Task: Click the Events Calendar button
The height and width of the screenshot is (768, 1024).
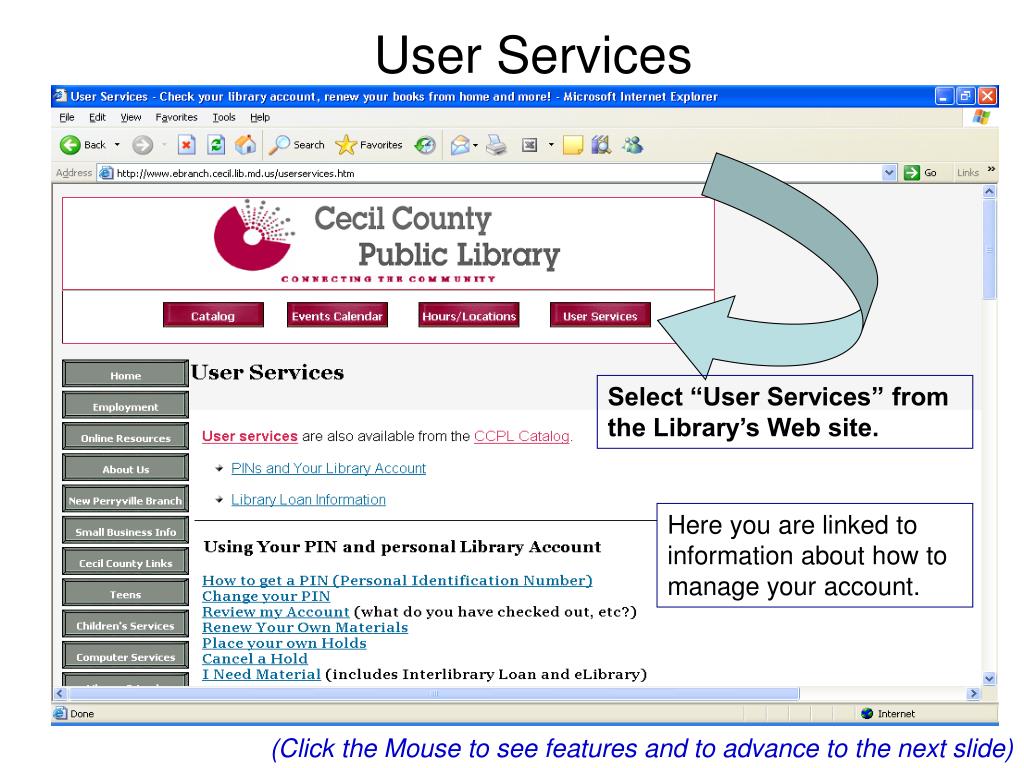Action: pos(337,315)
